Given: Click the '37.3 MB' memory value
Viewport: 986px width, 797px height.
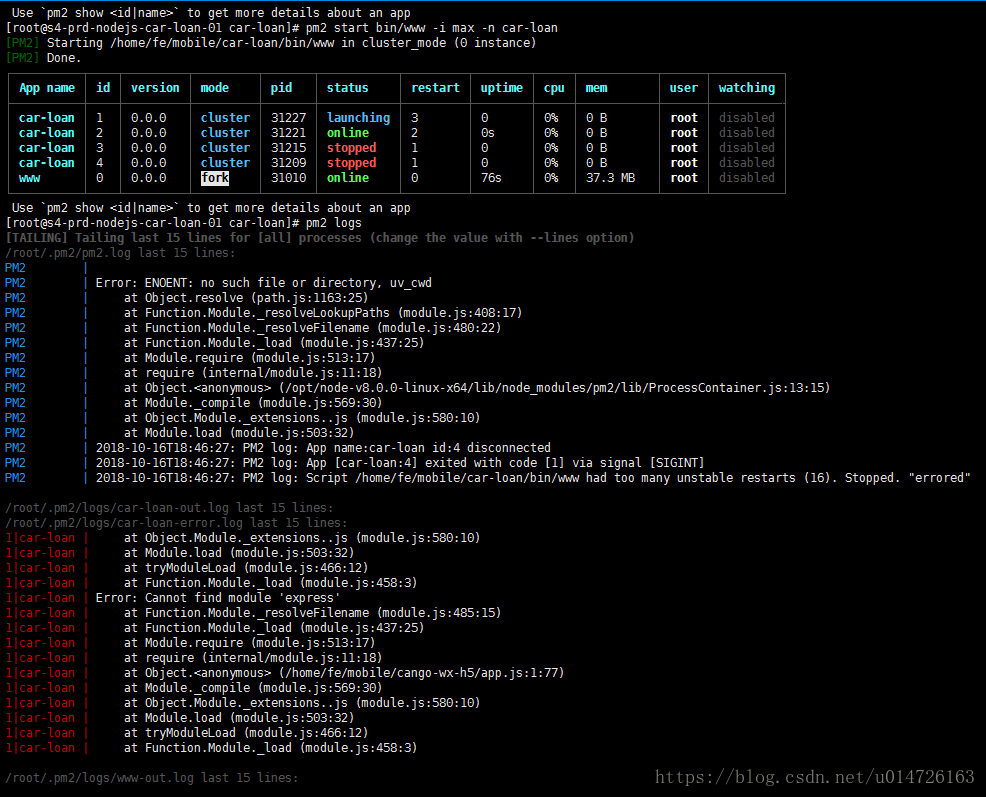Looking at the screenshot, I should [610, 178].
